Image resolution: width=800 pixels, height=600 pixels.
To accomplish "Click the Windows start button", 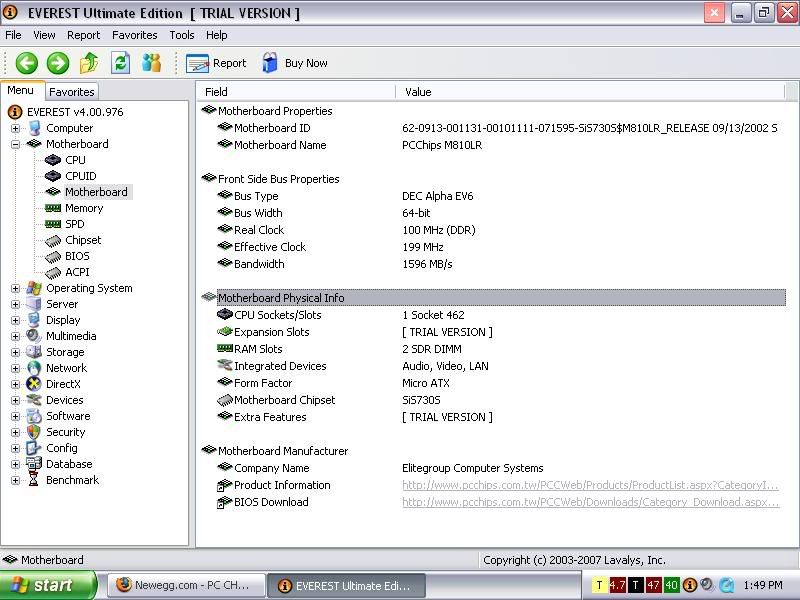I will (47, 585).
